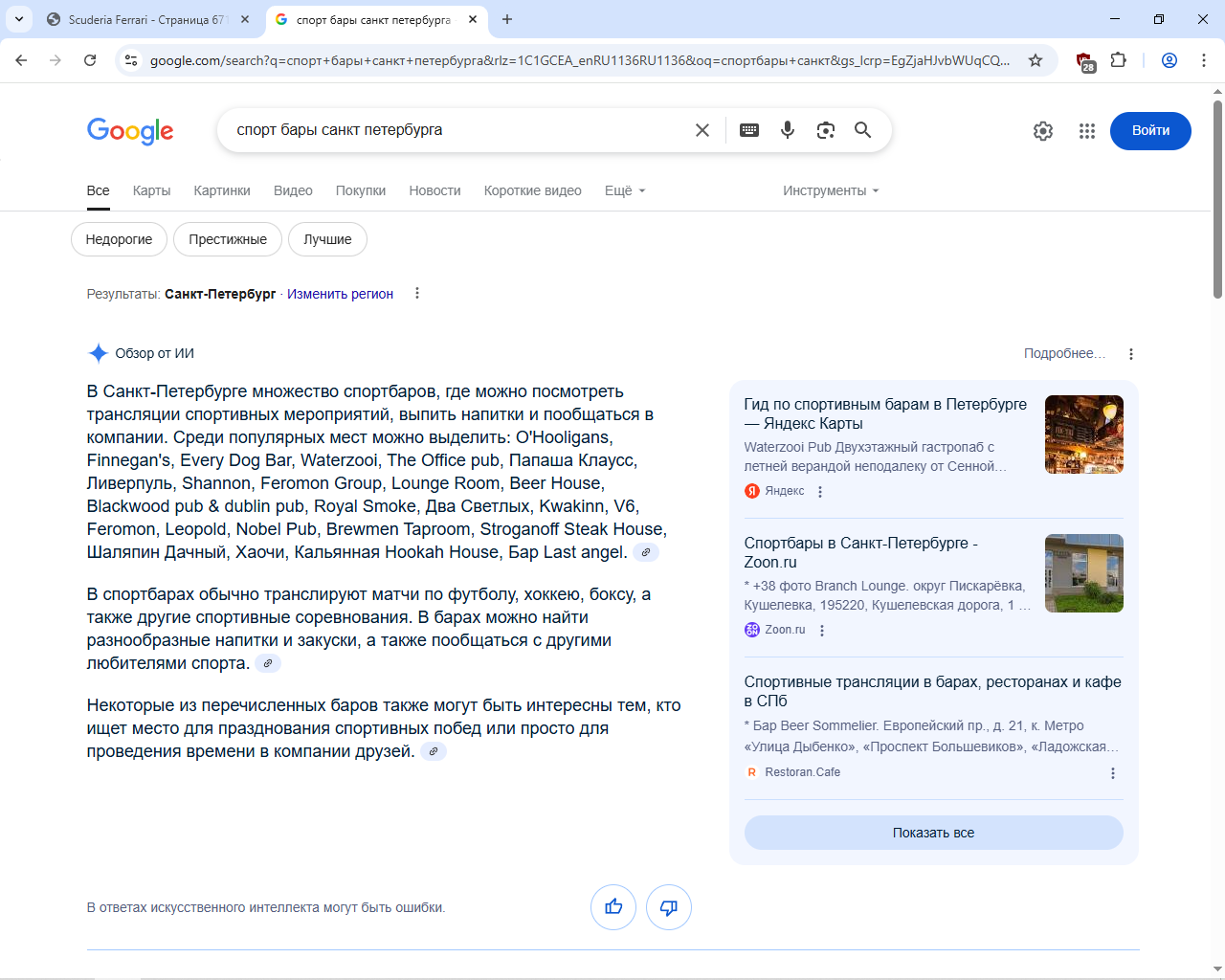Toggle the Престижные filter chip
The width and height of the screenshot is (1225, 980).
tap(228, 239)
